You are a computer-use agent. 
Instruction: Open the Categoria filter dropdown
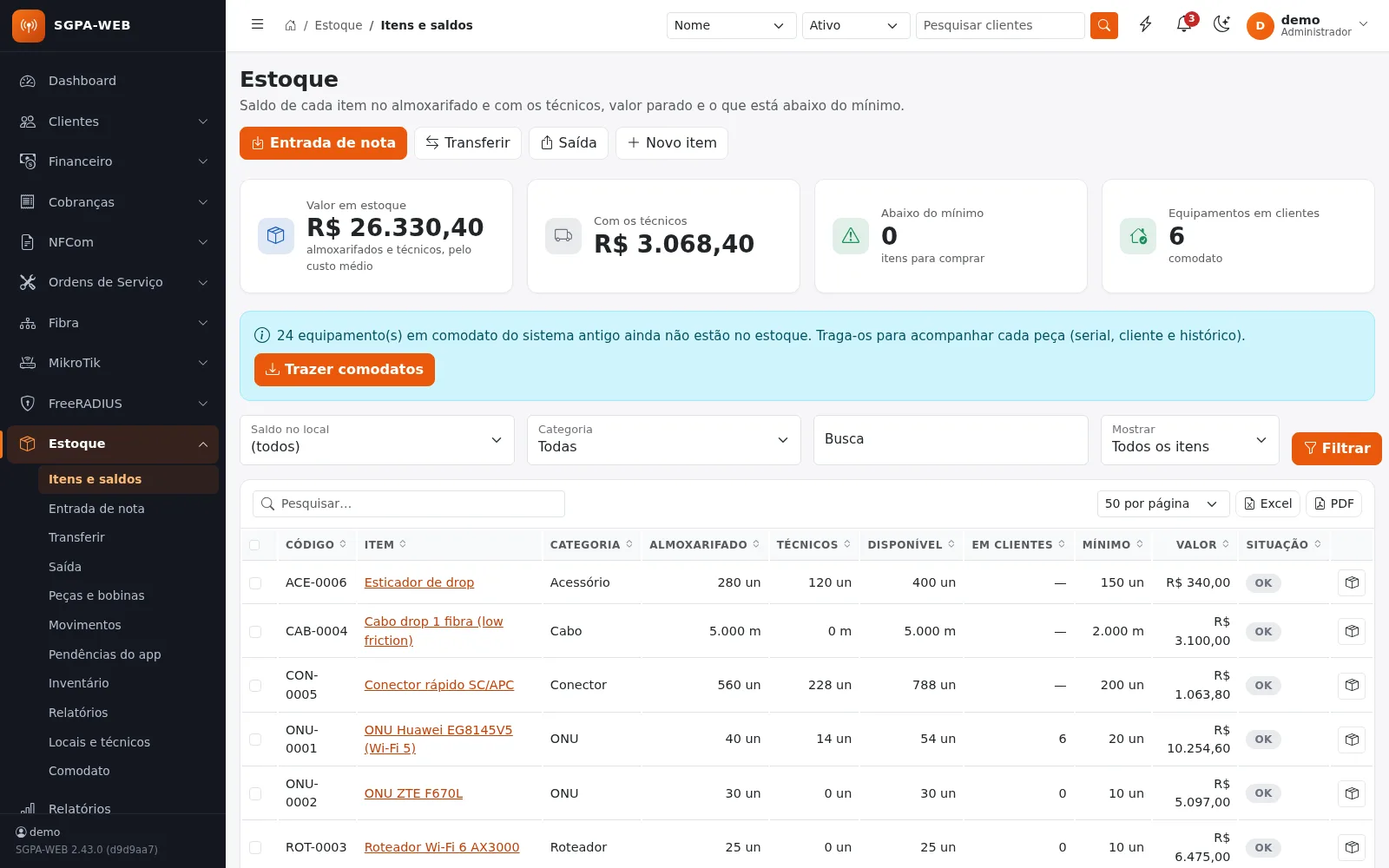tap(664, 440)
